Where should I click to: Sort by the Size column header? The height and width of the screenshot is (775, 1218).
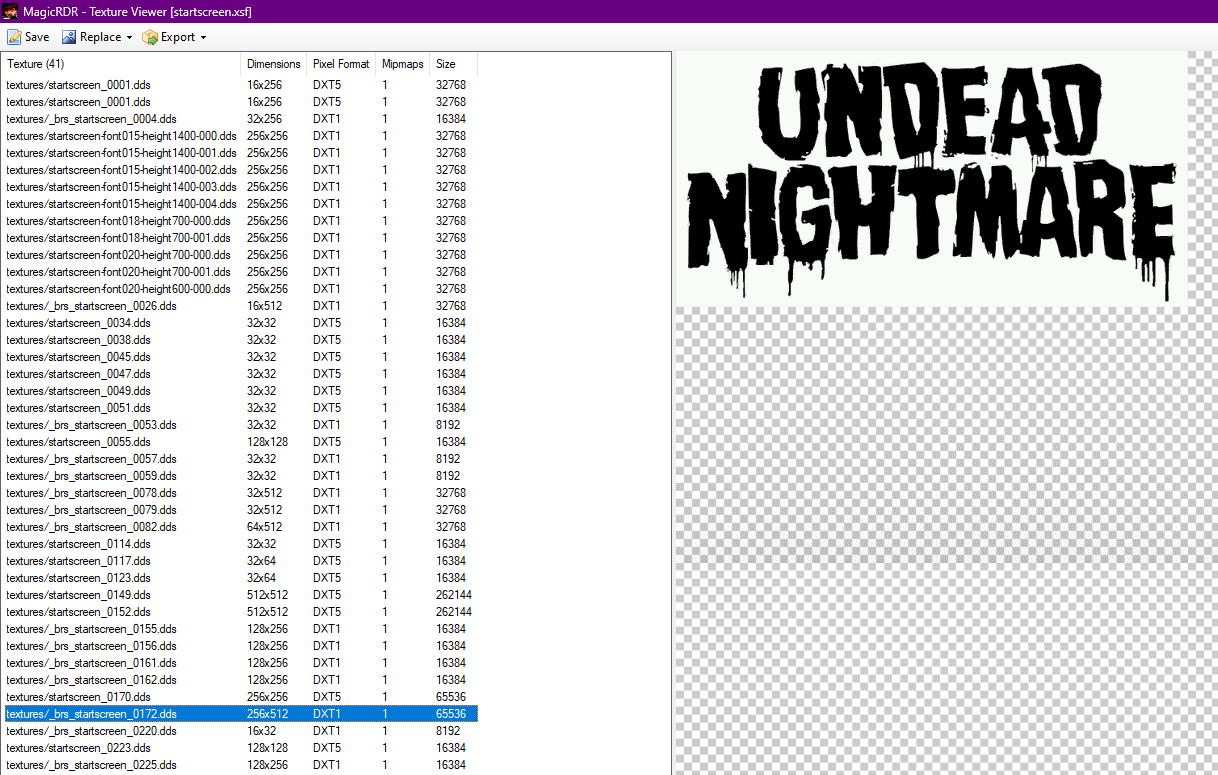(454, 64)
